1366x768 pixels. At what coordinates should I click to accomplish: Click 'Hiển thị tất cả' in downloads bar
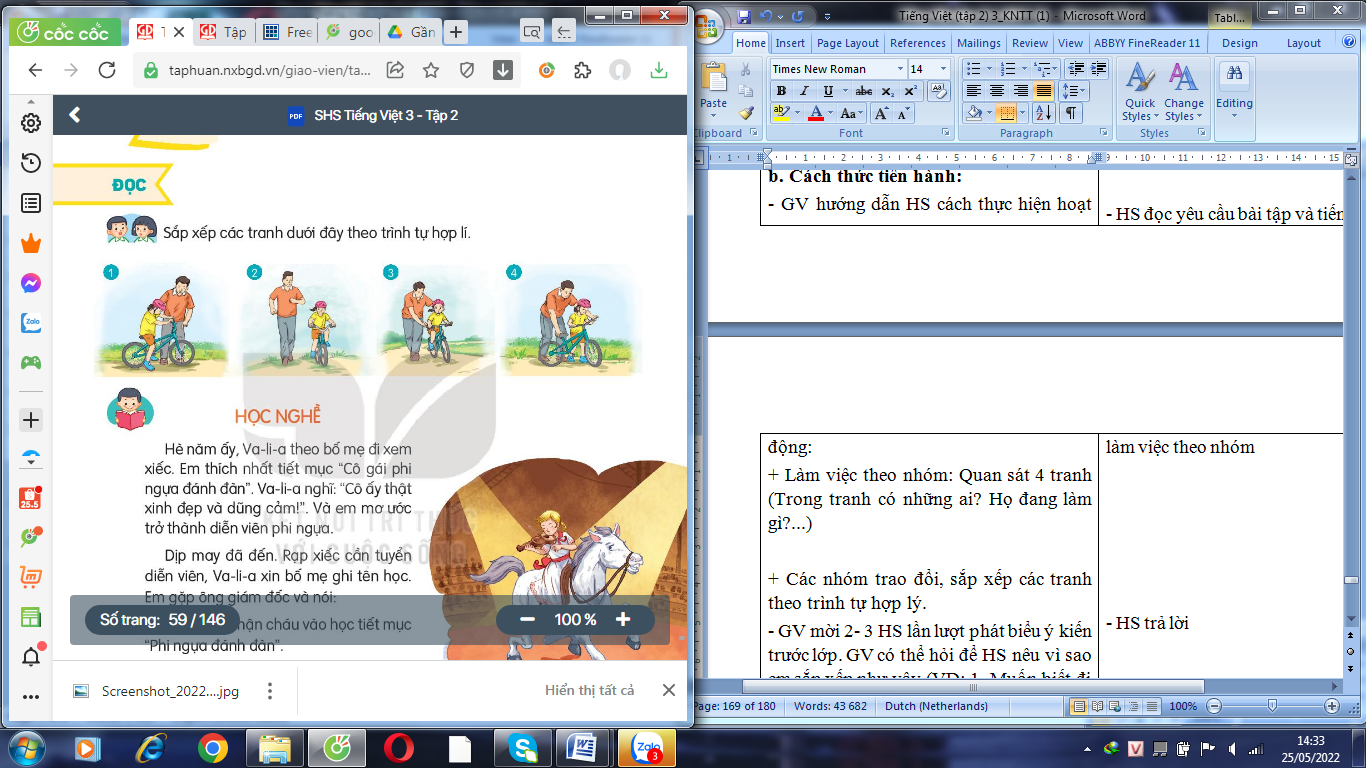590,690
